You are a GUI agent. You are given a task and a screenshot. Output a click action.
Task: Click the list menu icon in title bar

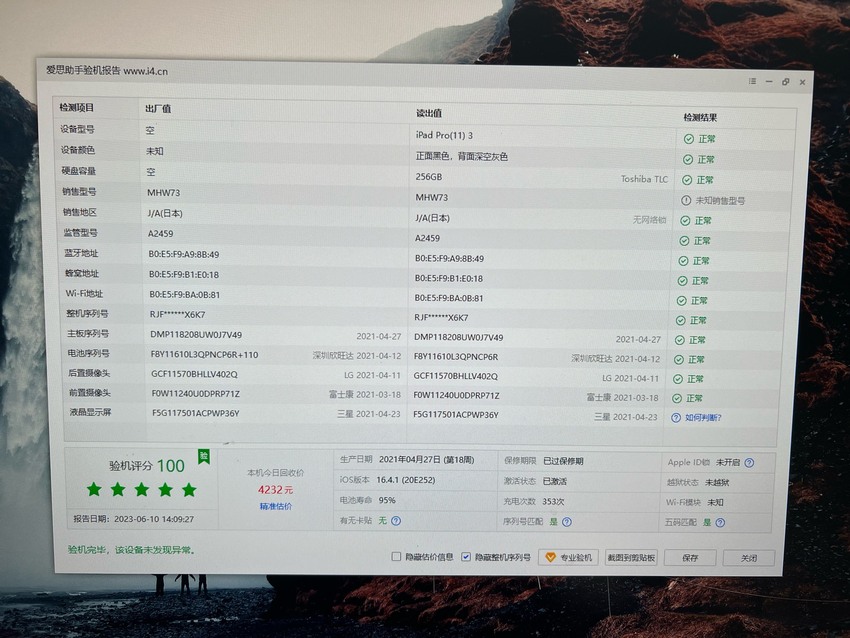tap(752, 81)
